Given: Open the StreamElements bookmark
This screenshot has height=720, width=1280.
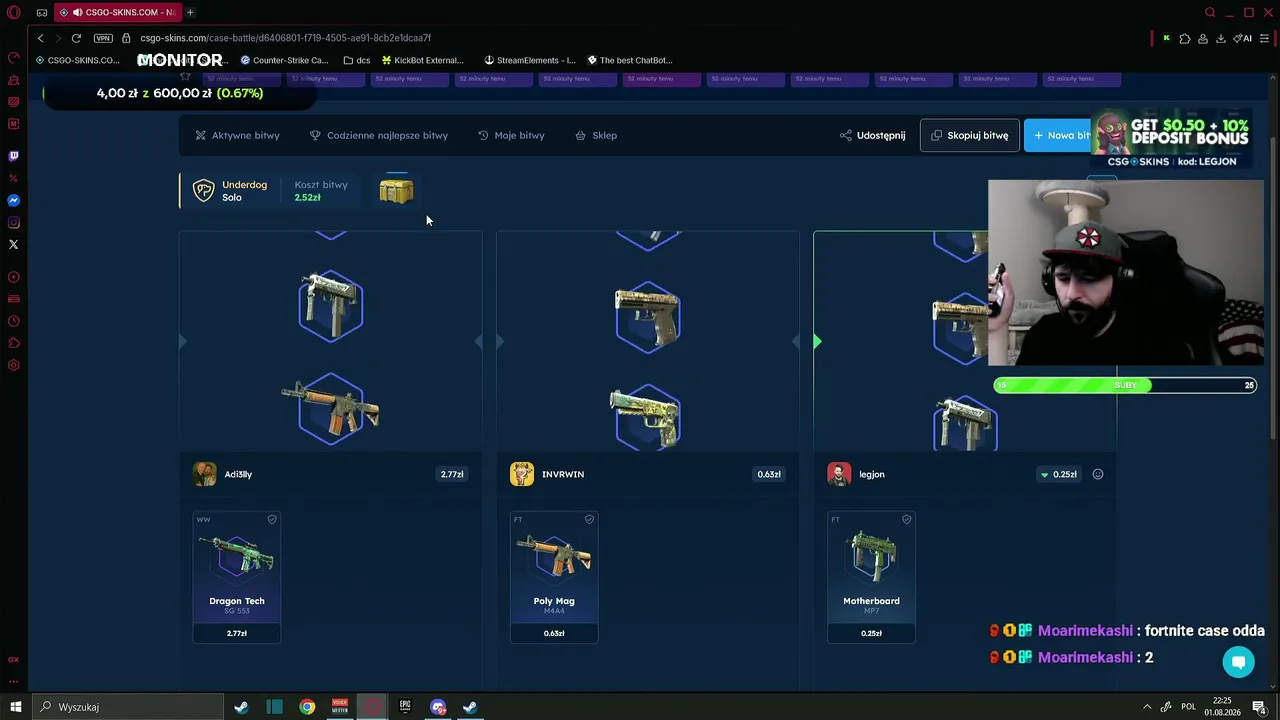Looking at the screenshot, I should [530, 60].
